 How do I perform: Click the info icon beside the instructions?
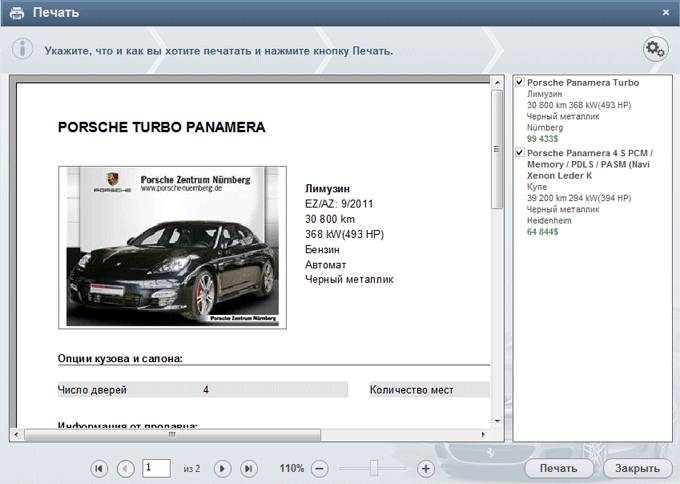click(22, 48)
